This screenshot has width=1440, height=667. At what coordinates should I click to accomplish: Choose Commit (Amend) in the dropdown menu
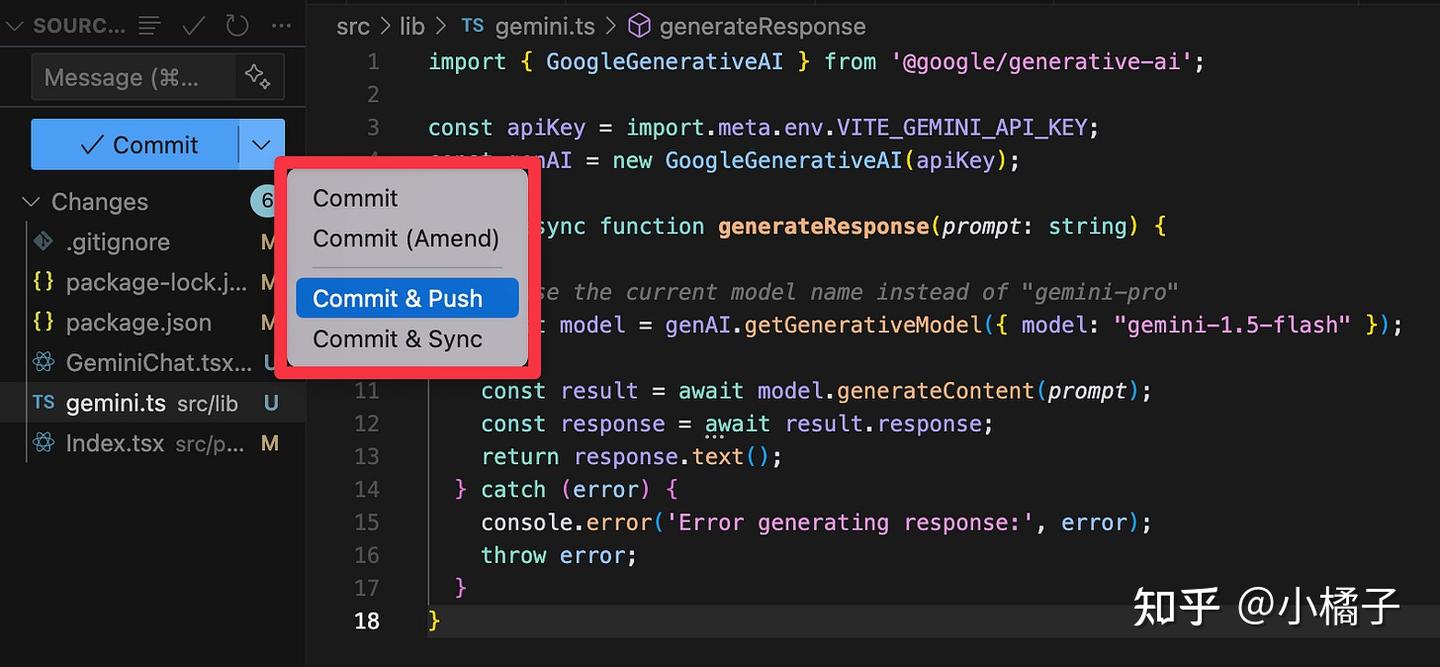pyautogui.click(x=405, y=239)
